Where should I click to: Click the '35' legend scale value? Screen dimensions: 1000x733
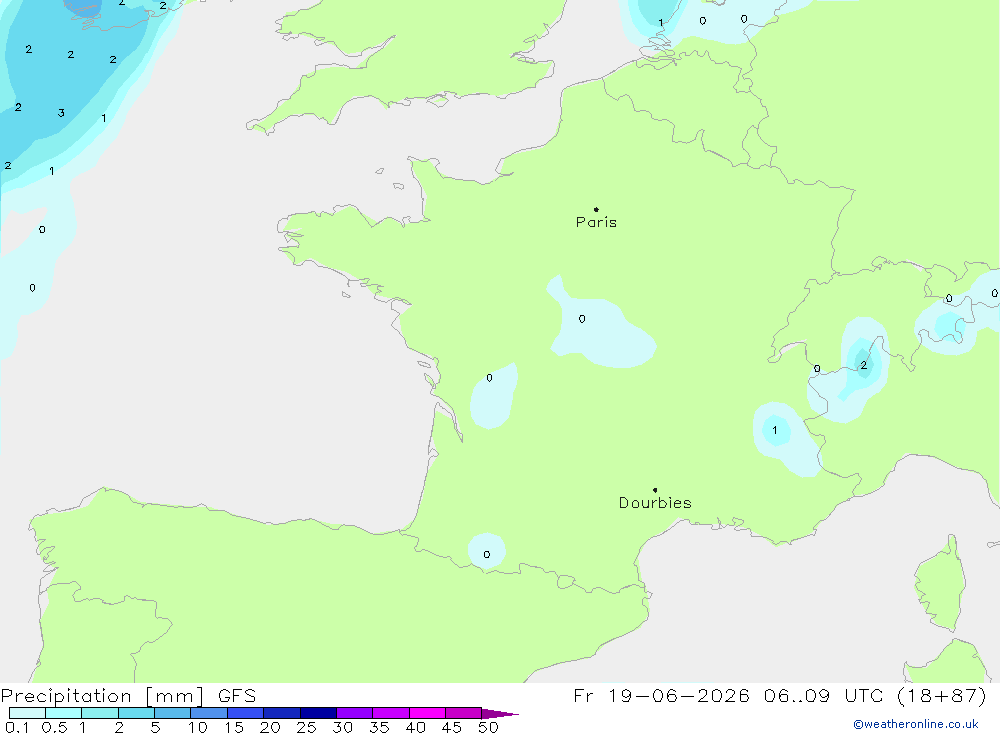pos(379,727)
